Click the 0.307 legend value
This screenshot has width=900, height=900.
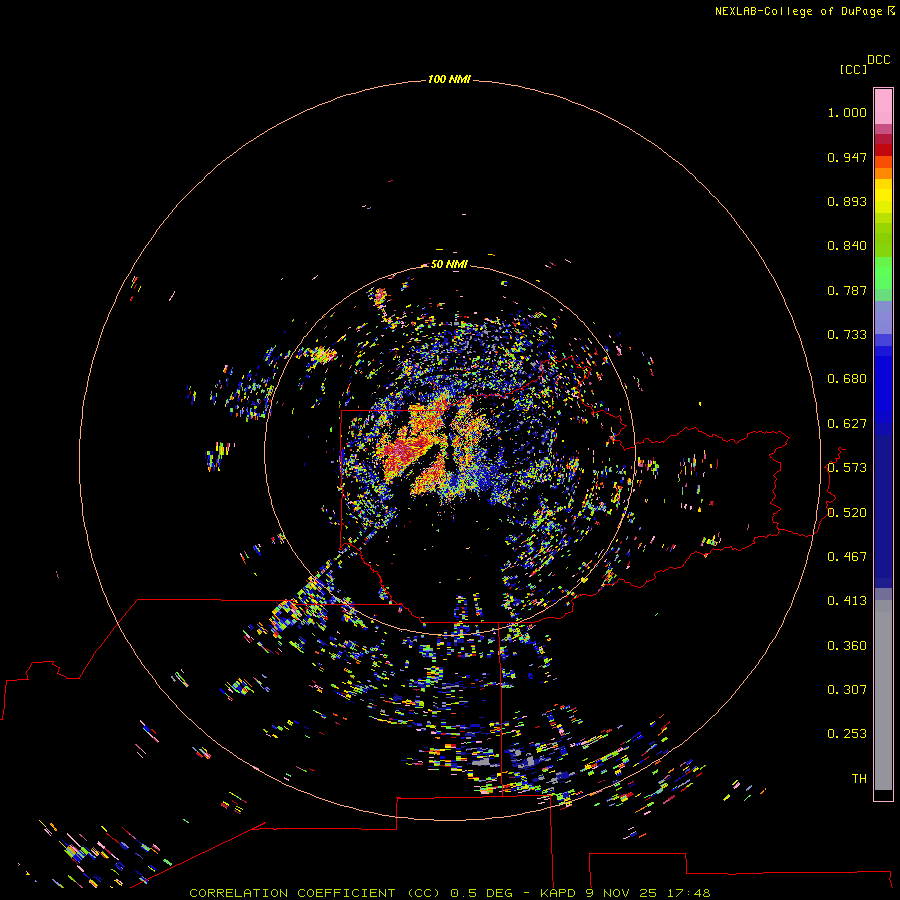(x=847, y=690)
